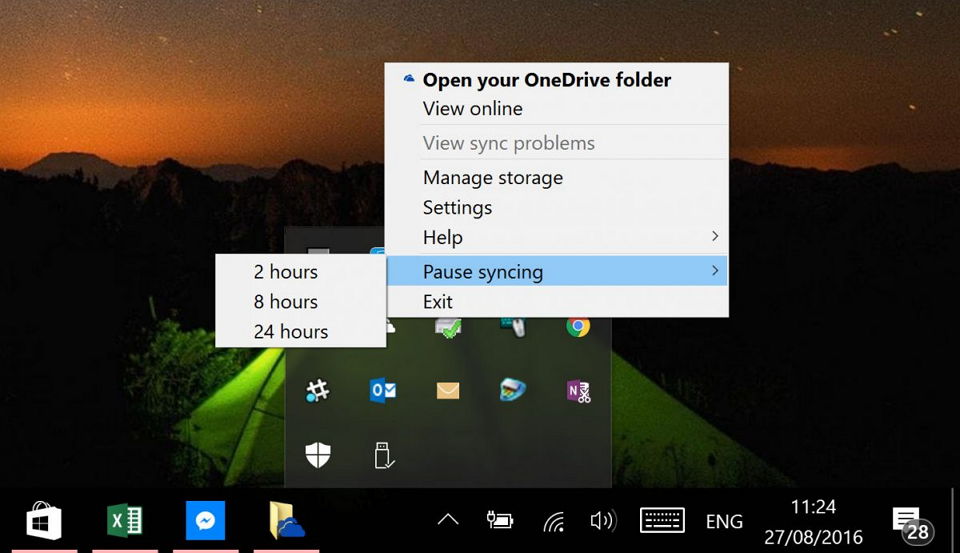Open the Windows Store taskbar icon

coord(44,521)
